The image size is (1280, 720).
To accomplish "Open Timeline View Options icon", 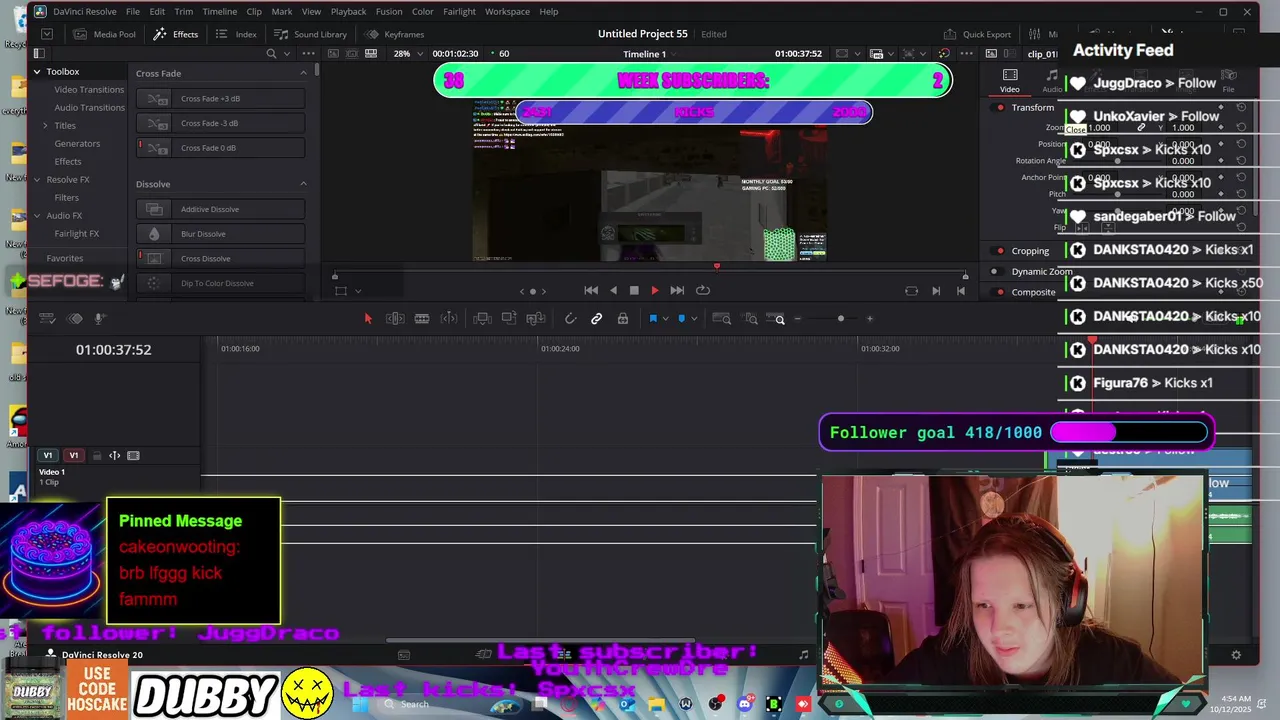I will click(47, 319).
